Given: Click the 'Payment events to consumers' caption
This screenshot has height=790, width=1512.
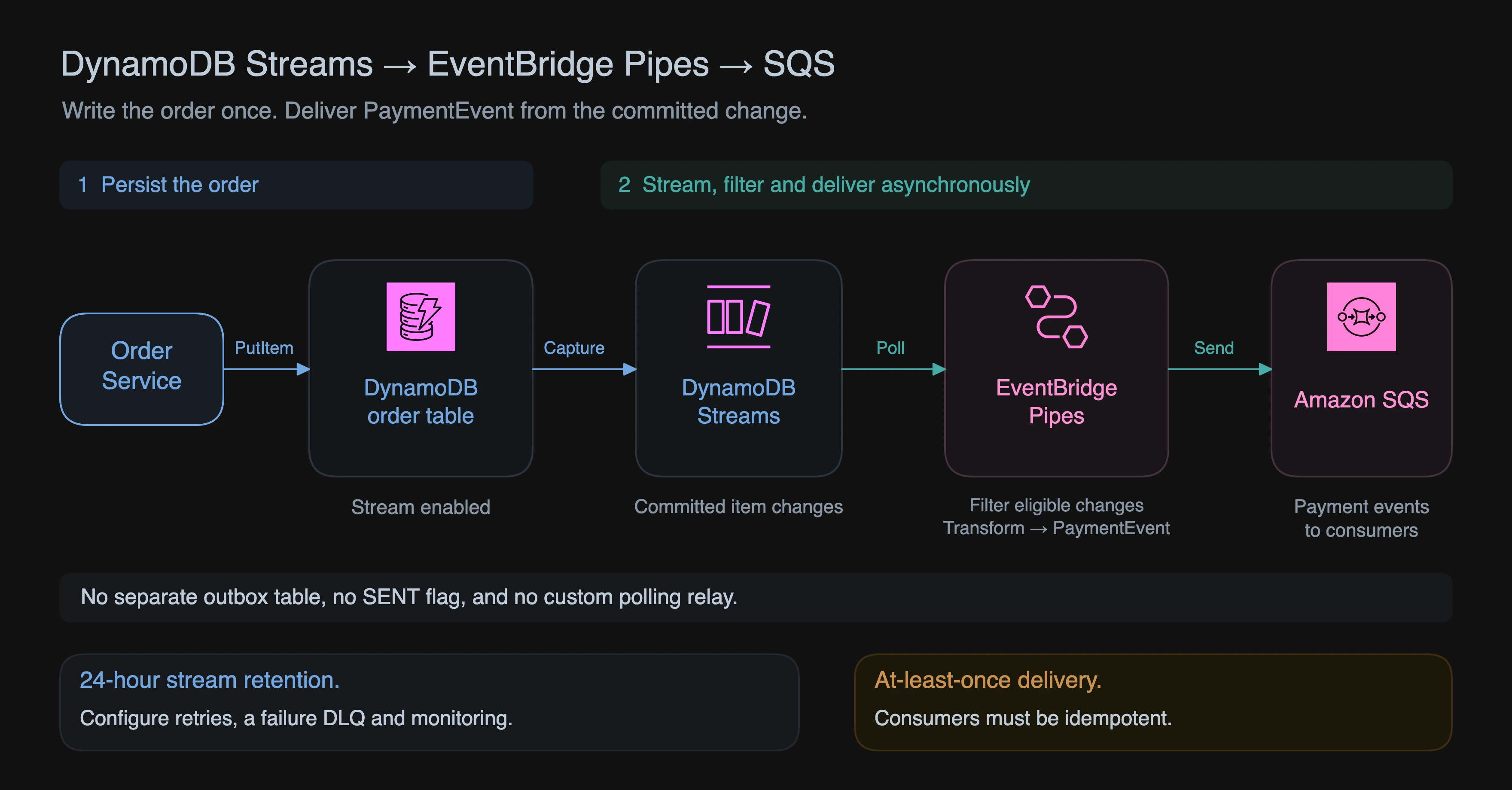Looking at the screenshot, I should (1361, 519).
